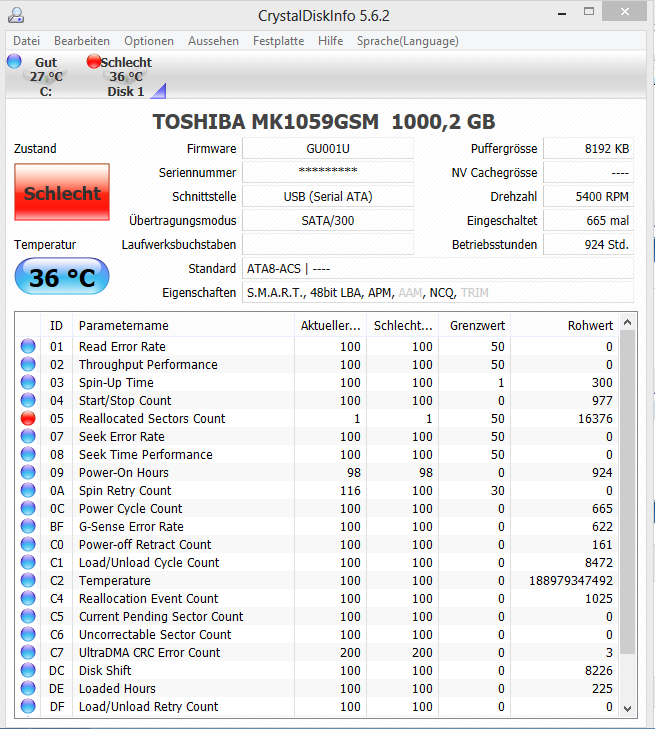Click the status orb of Power-On Hours
Image resolution: width=655 pixels, height=729 pixels.
tap(28, 472)
